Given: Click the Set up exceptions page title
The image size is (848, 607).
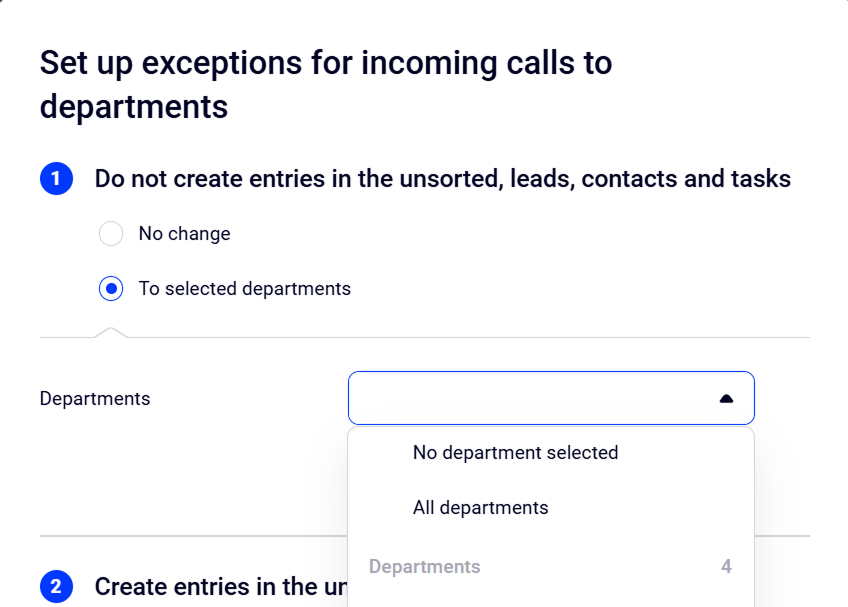Looking at the screenshot, I should click(x=326, y=84).
